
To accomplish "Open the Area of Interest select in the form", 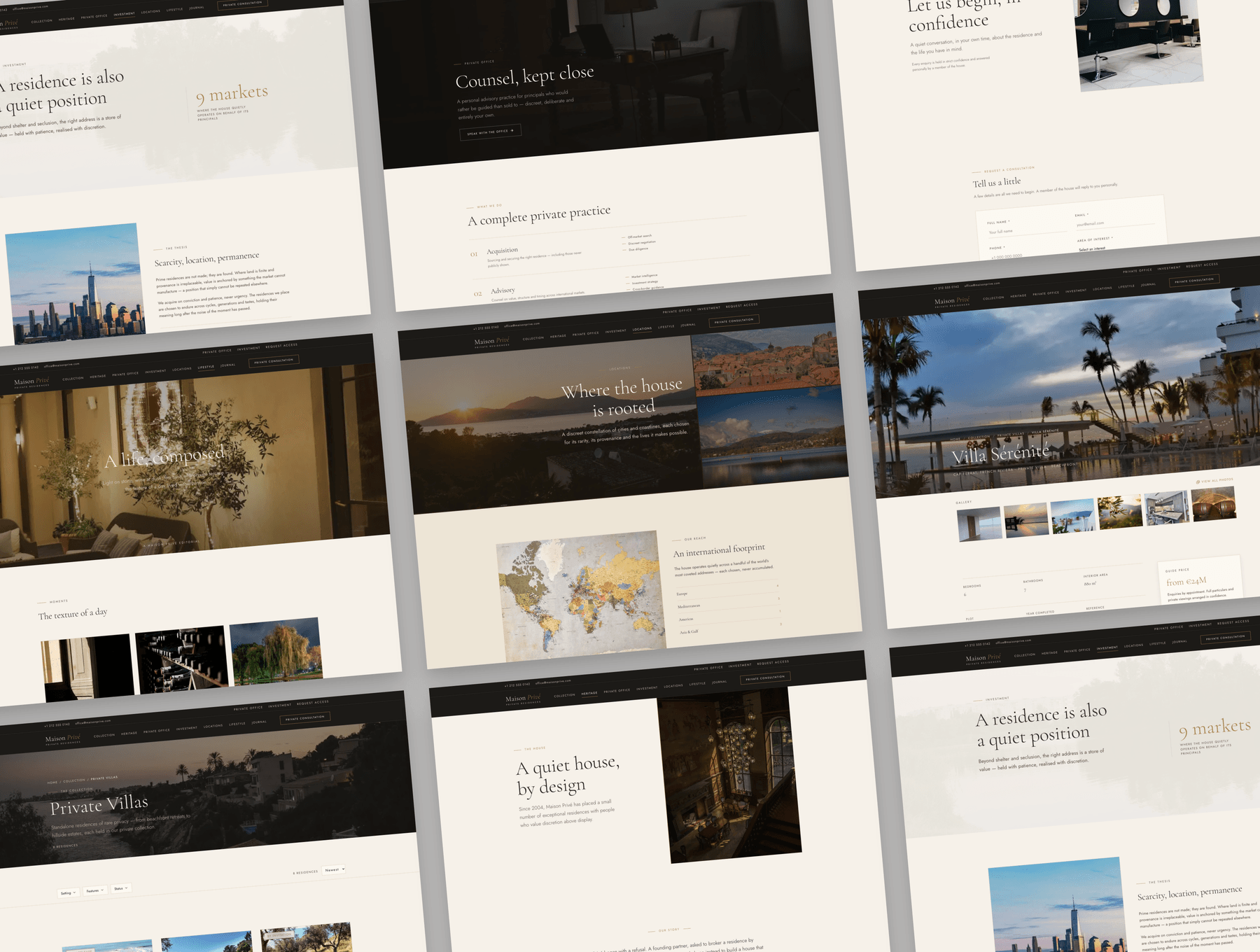I will point(1117,246).
